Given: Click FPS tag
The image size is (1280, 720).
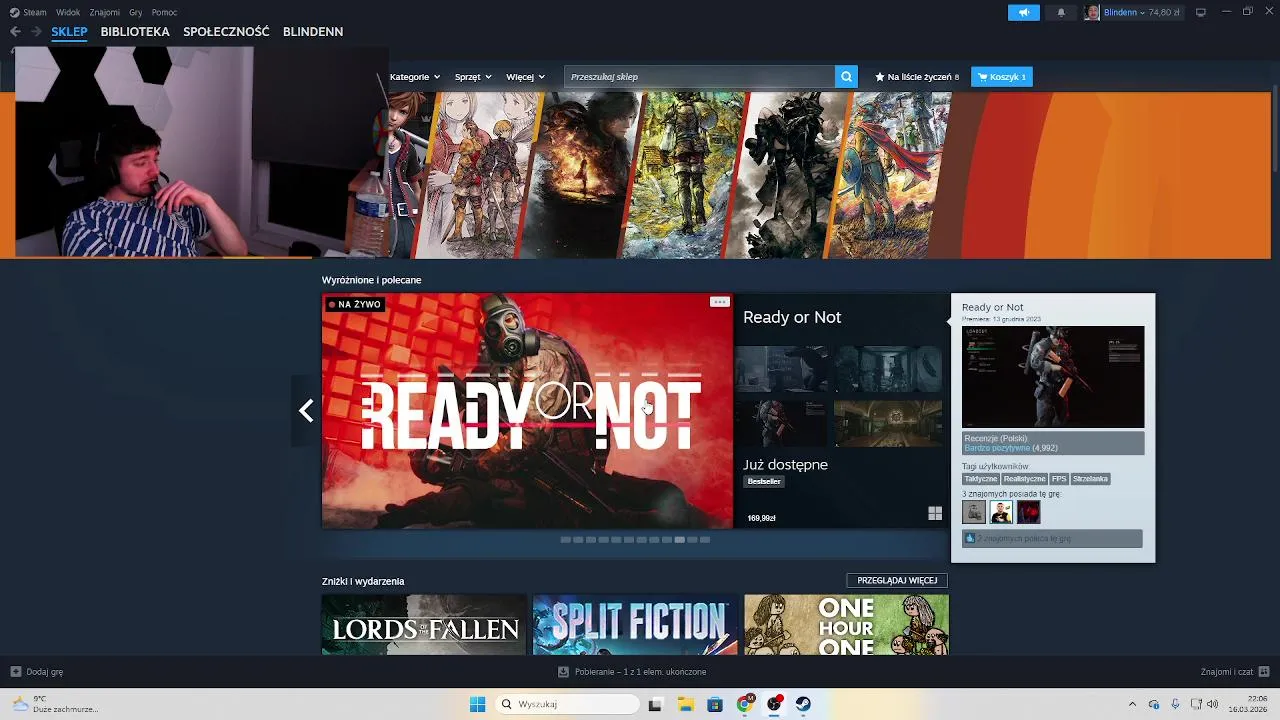Looking at the screenshot, I should (x=1059, y=479).
